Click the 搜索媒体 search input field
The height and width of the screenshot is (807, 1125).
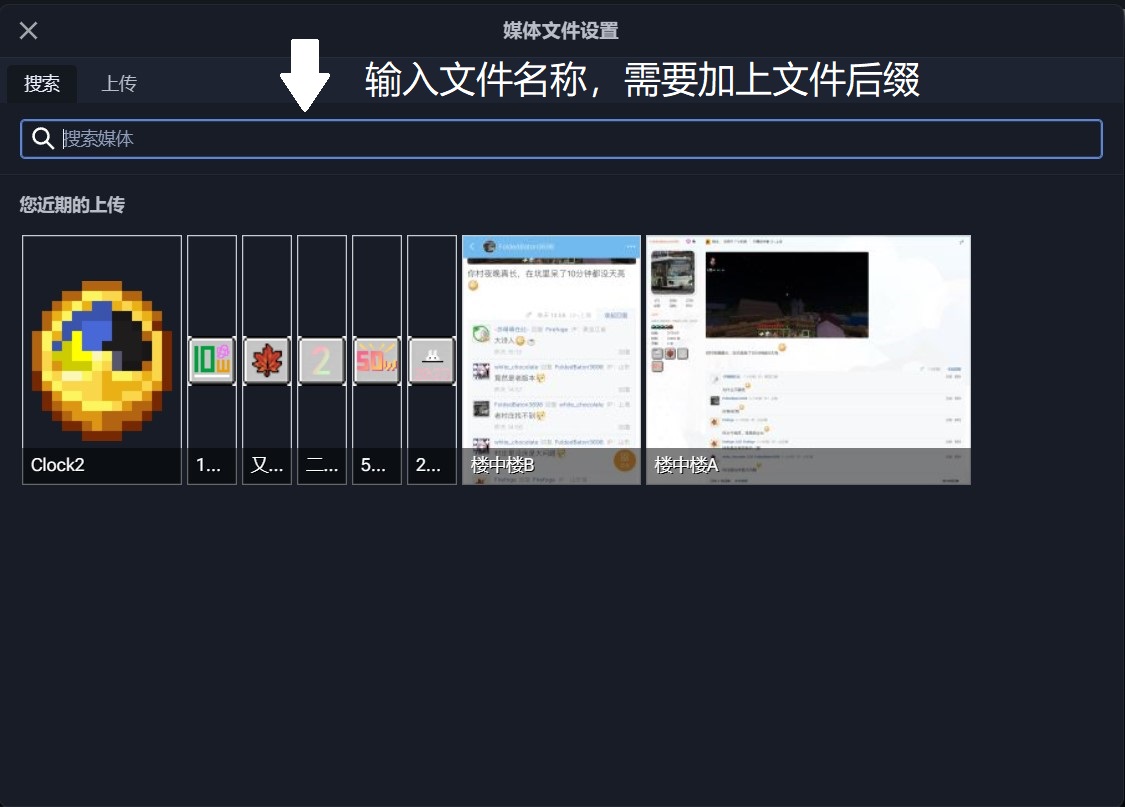click(x=561, y=139)
